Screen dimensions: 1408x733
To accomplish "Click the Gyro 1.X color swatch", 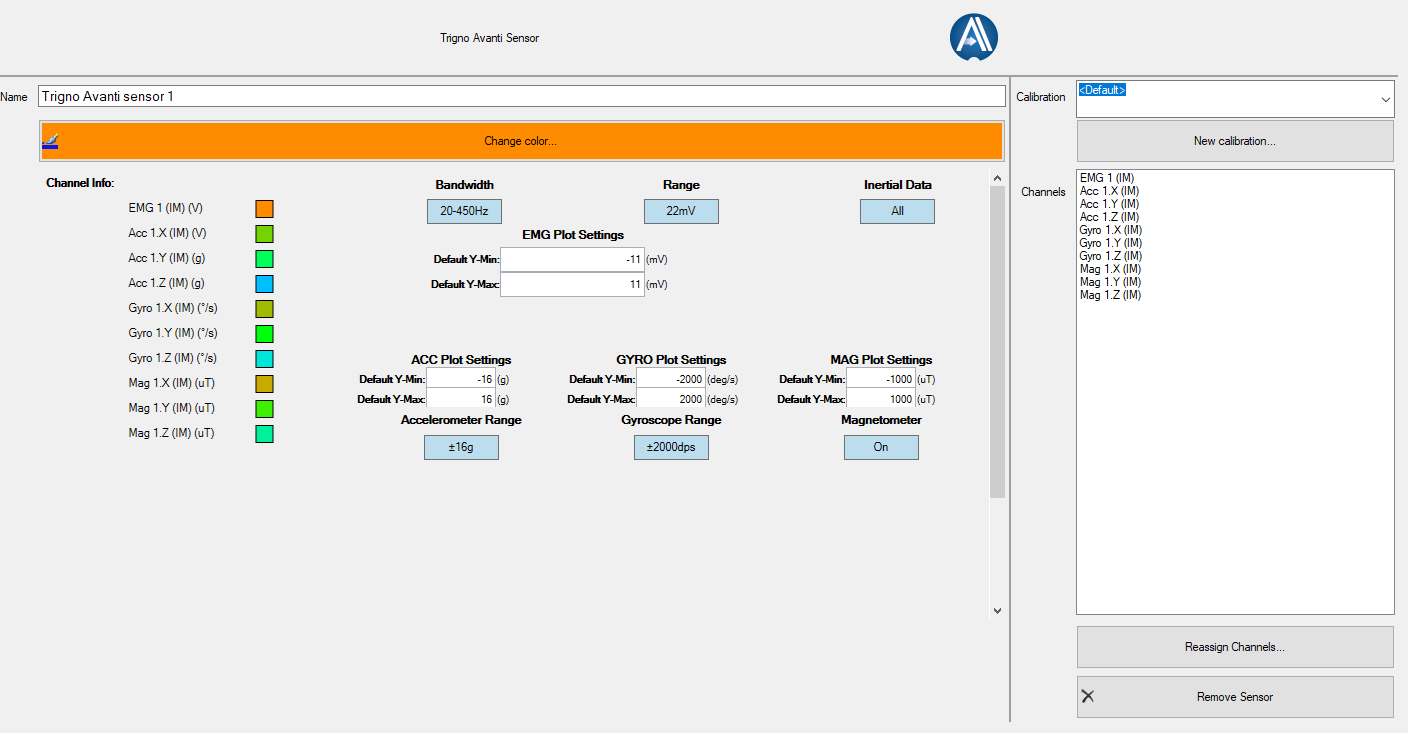I will pos(264,309).
